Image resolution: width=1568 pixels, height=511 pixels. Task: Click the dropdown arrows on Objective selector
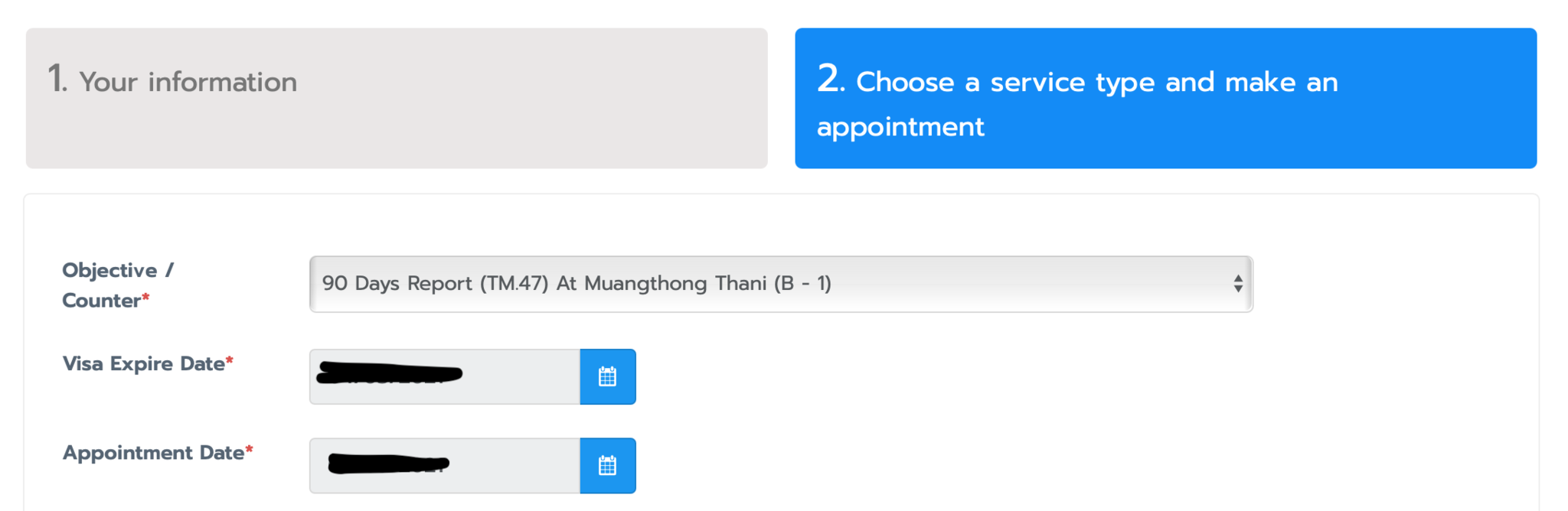click(1237, 284)
